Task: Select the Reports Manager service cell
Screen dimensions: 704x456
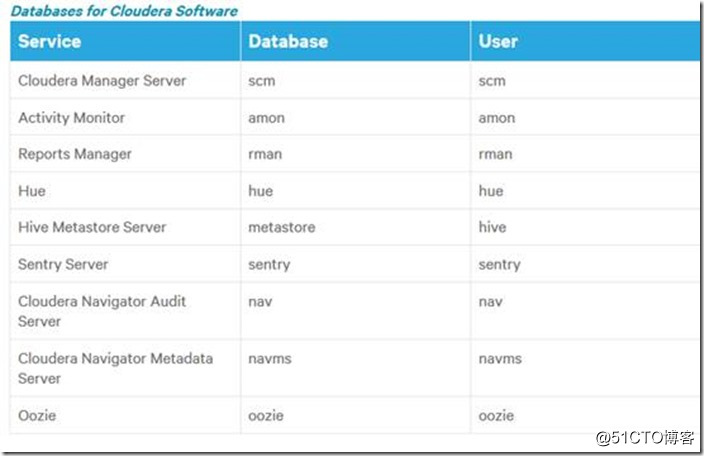Action: coord(125,154)
